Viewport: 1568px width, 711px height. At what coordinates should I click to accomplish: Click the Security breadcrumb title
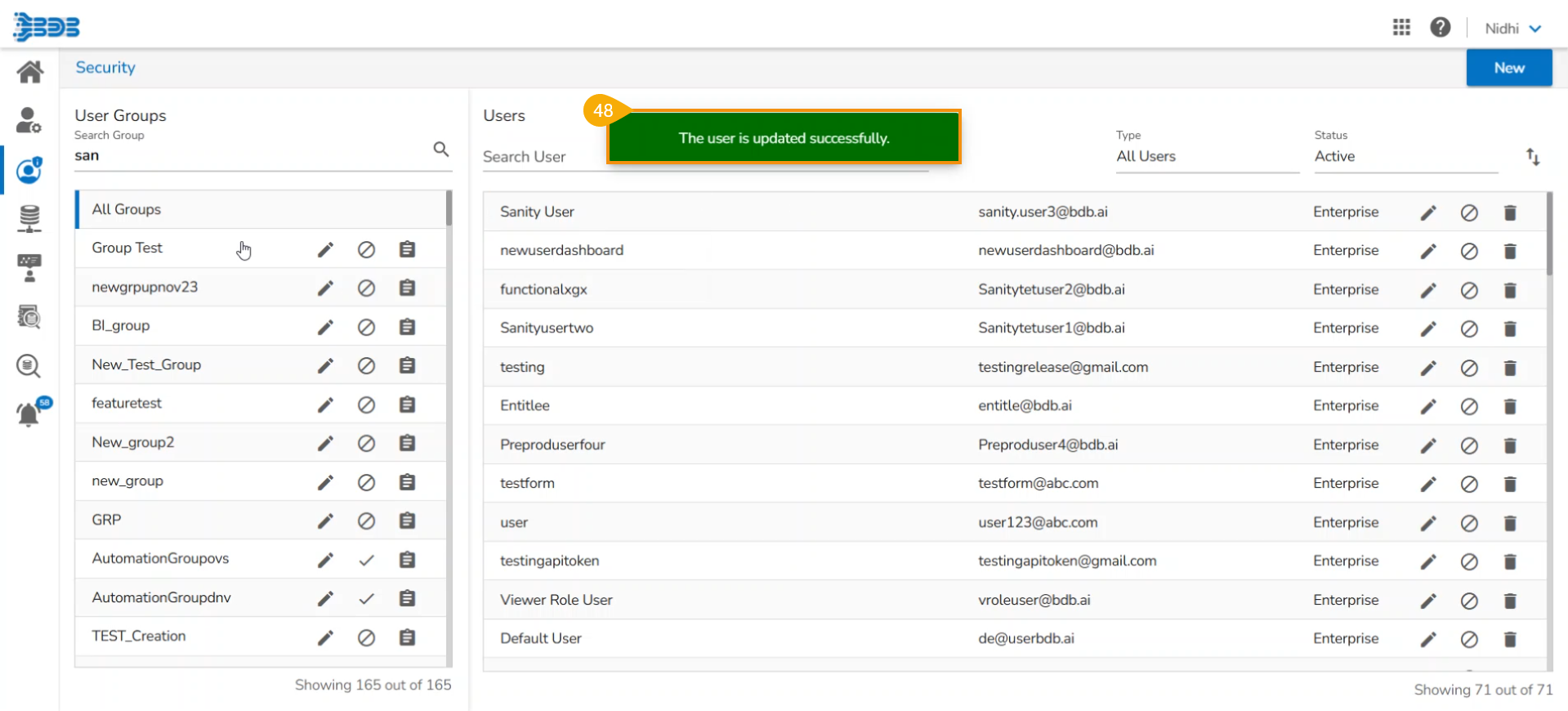[105, 68]
